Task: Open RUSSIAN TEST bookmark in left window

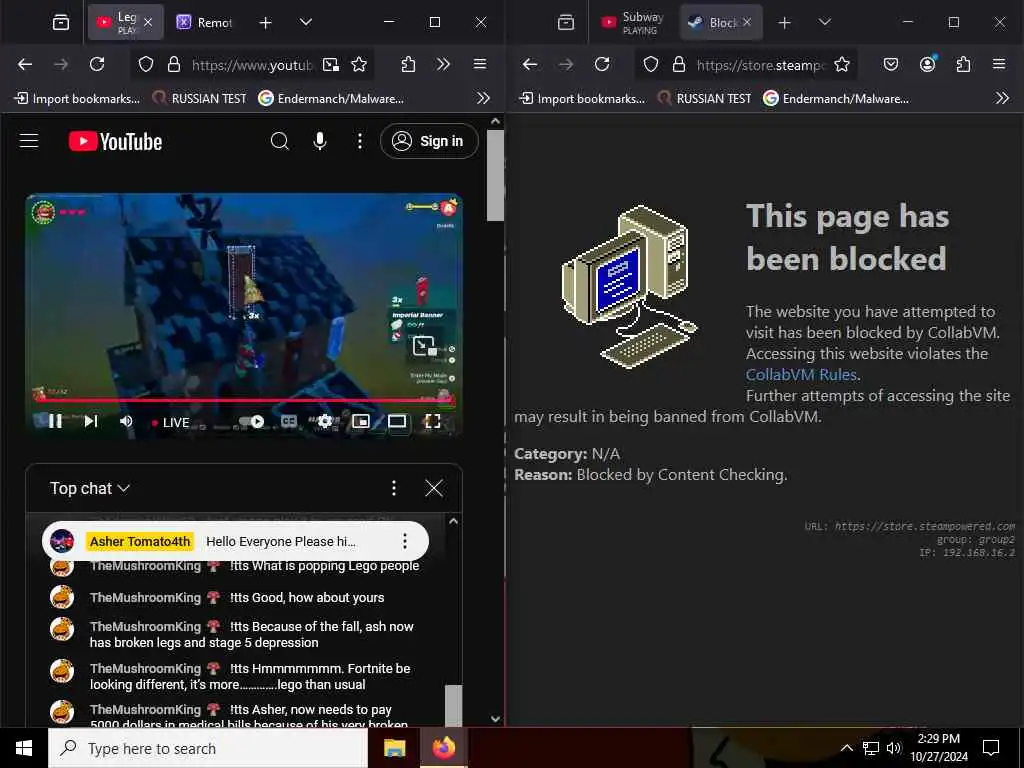Action: click(199, 99)
